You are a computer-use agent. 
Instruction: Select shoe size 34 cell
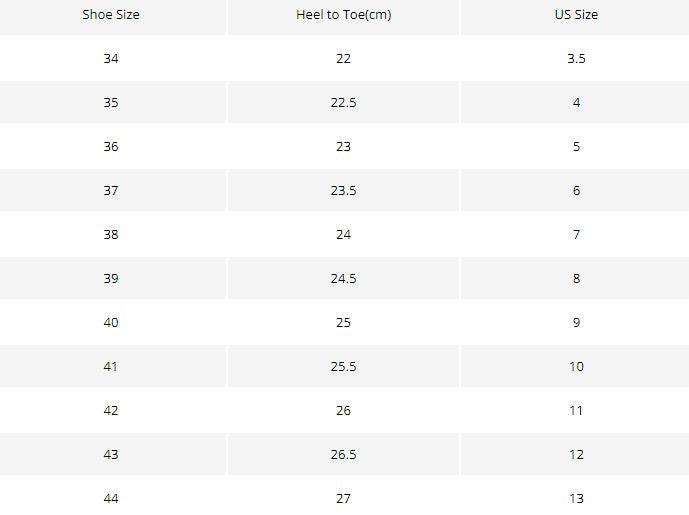111,58
